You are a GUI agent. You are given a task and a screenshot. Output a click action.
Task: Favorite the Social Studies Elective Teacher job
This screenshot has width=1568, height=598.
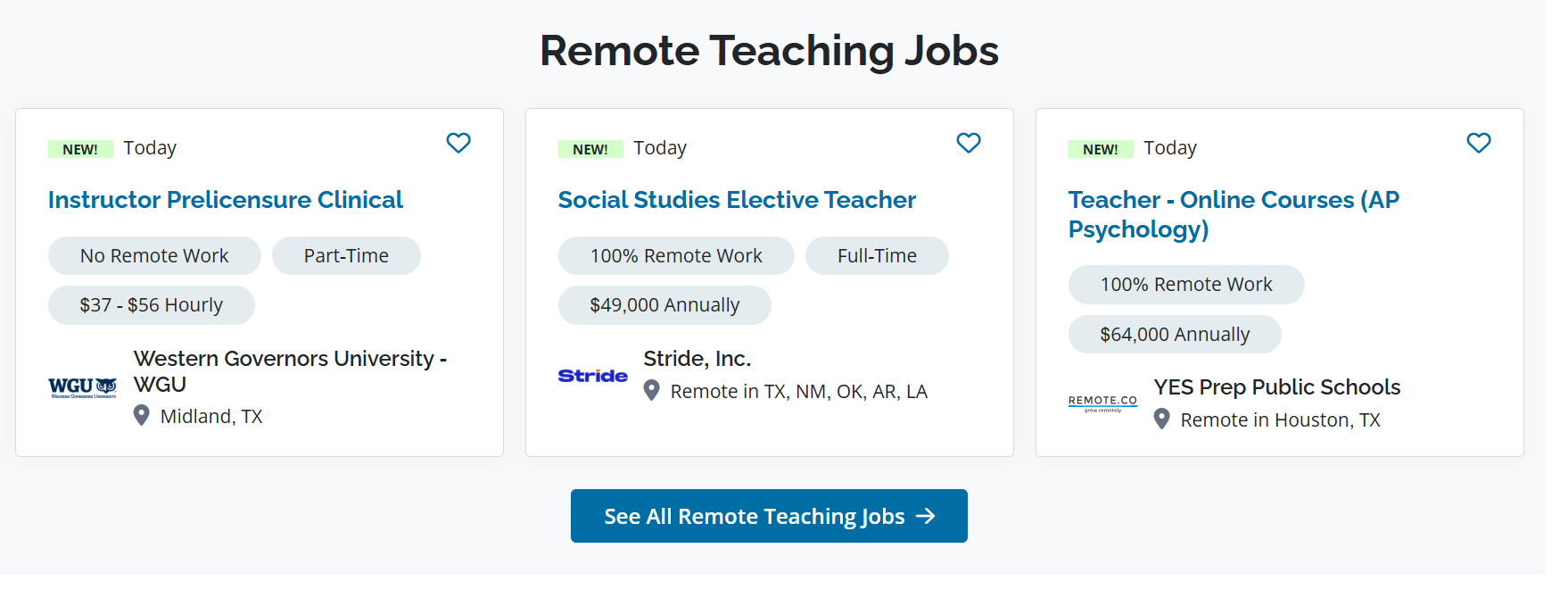pyautogui.click(x=969, y=143)
